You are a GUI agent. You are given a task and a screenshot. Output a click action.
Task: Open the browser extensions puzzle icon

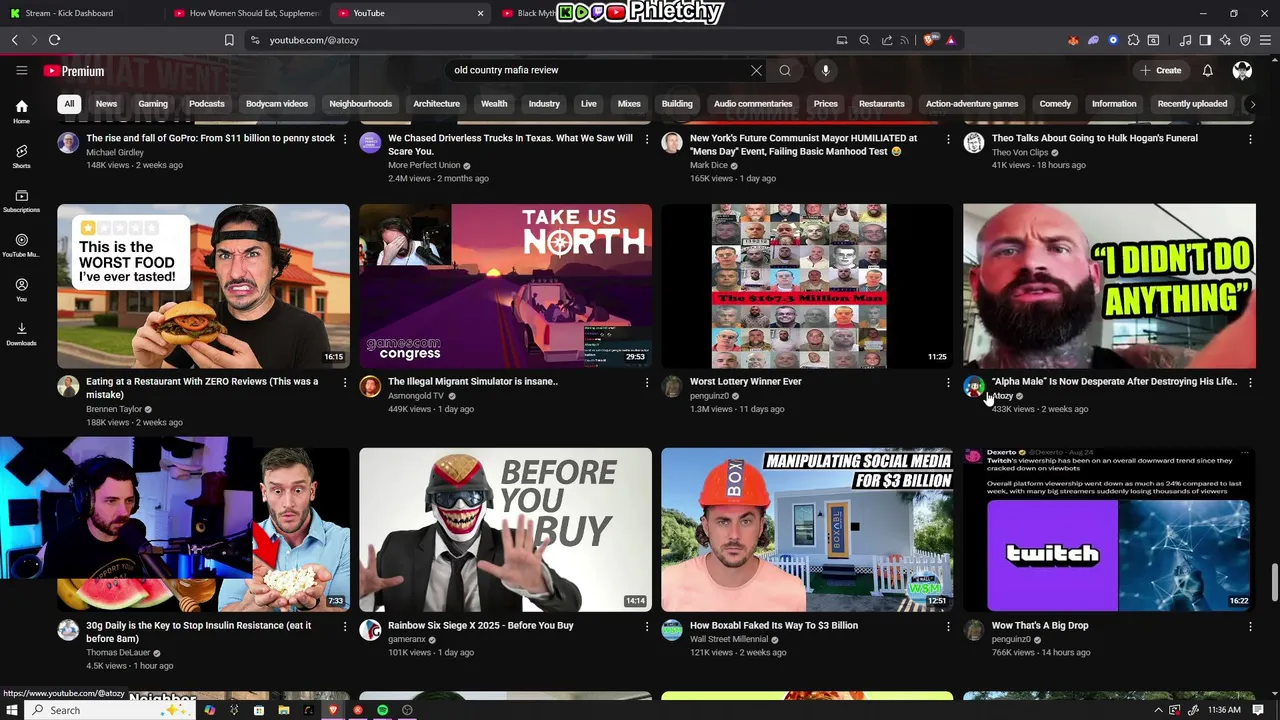click(x=1133, y=40)
